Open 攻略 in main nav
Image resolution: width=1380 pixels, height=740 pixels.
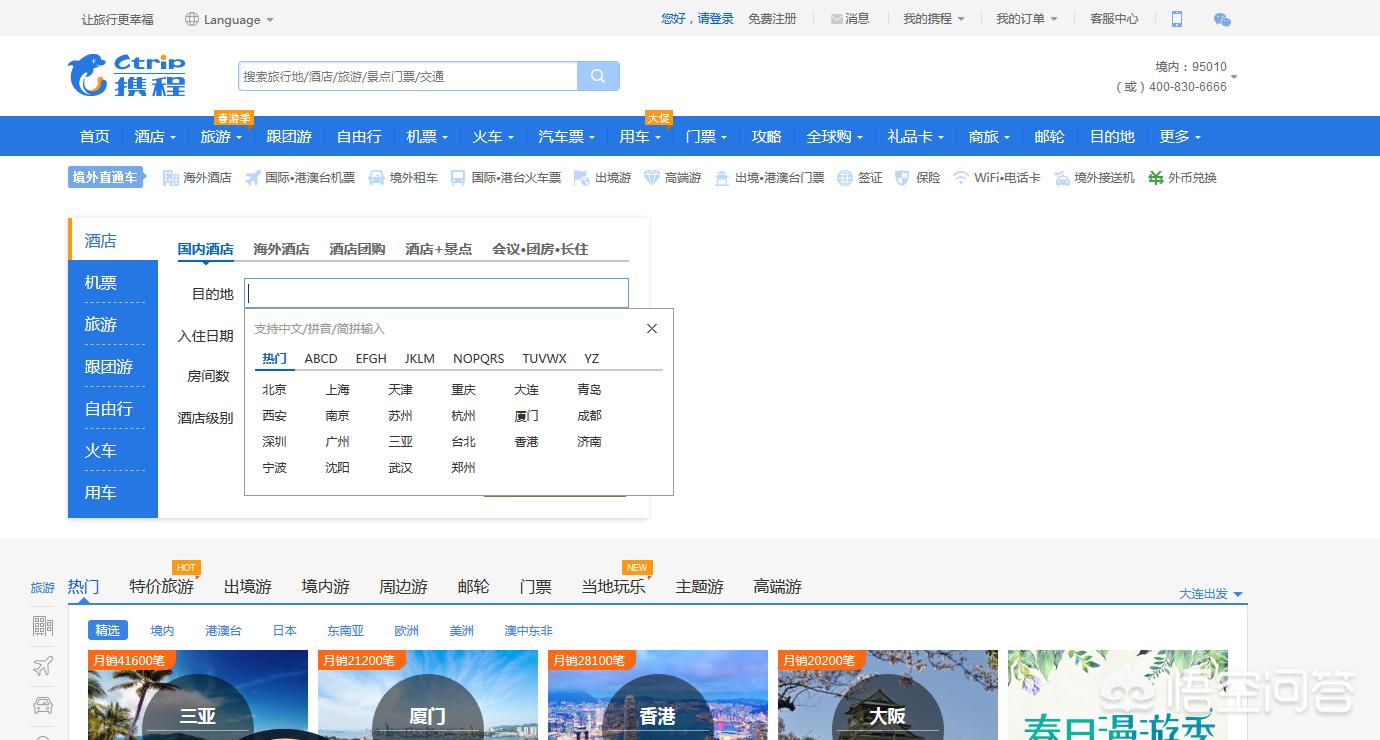click(767, 136)
